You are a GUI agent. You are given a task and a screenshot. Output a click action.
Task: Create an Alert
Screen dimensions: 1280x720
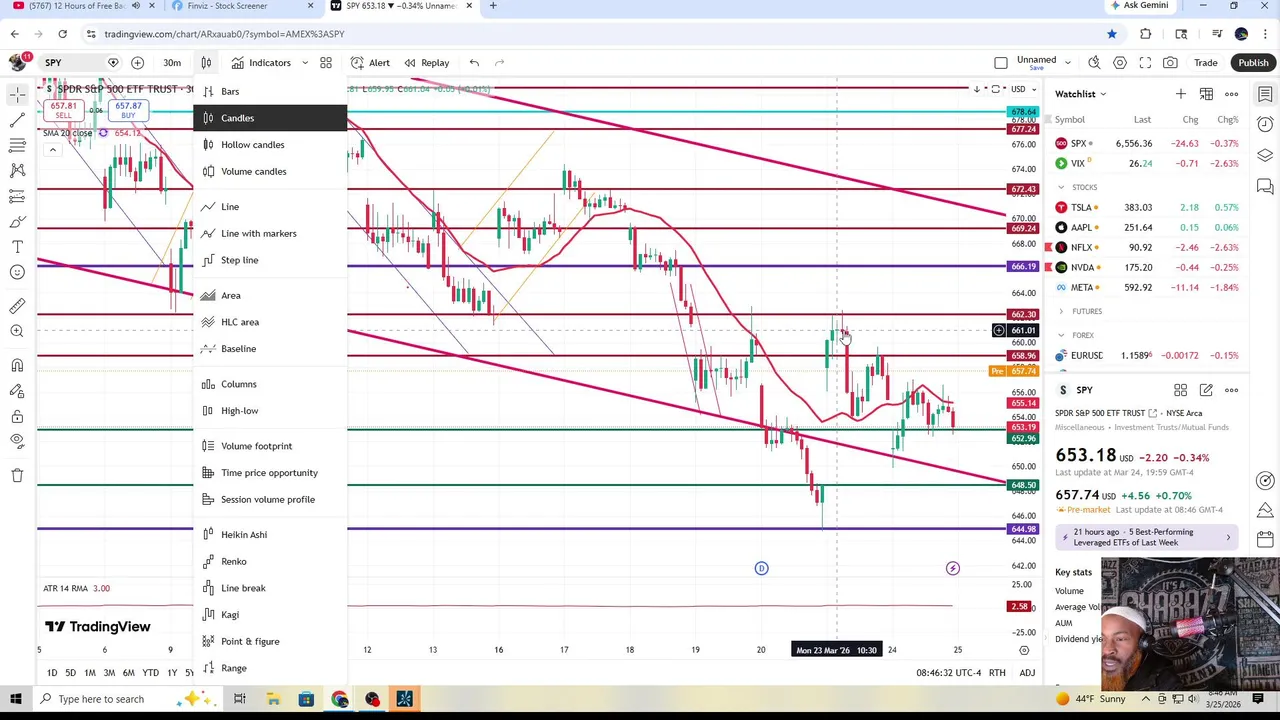[370, 63]
